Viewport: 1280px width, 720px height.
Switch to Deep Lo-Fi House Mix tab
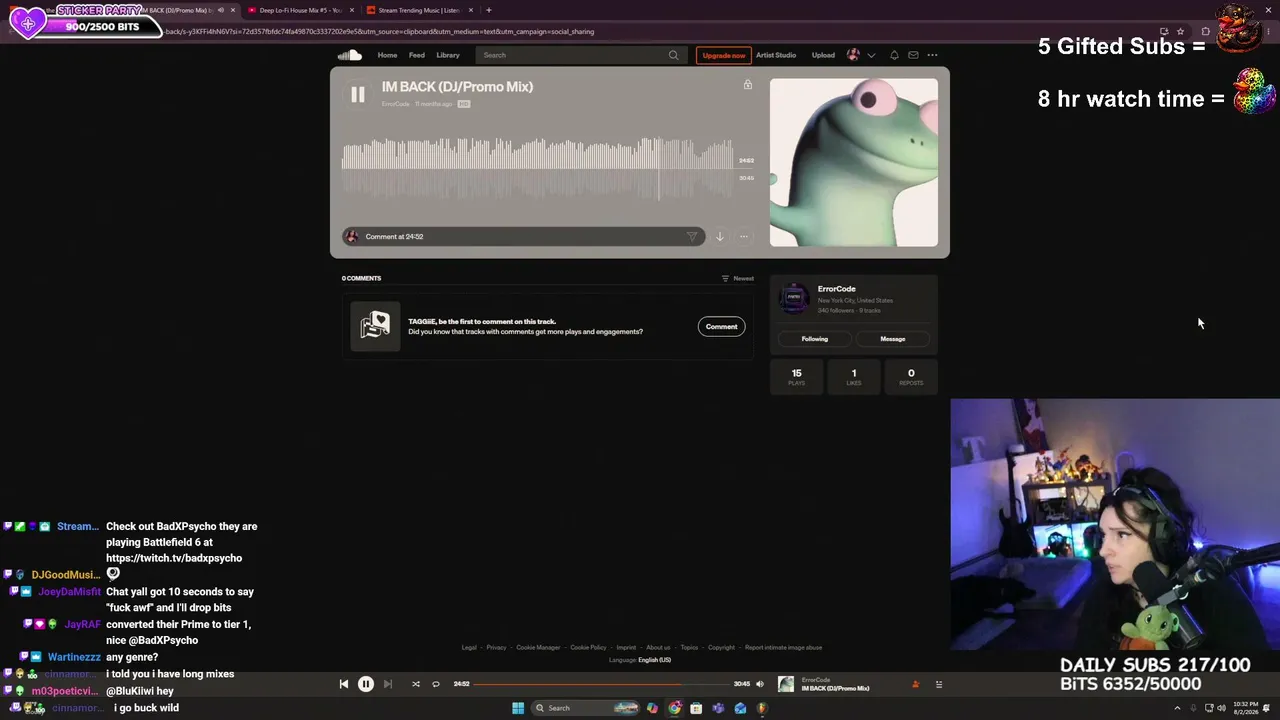pos(300,10)
